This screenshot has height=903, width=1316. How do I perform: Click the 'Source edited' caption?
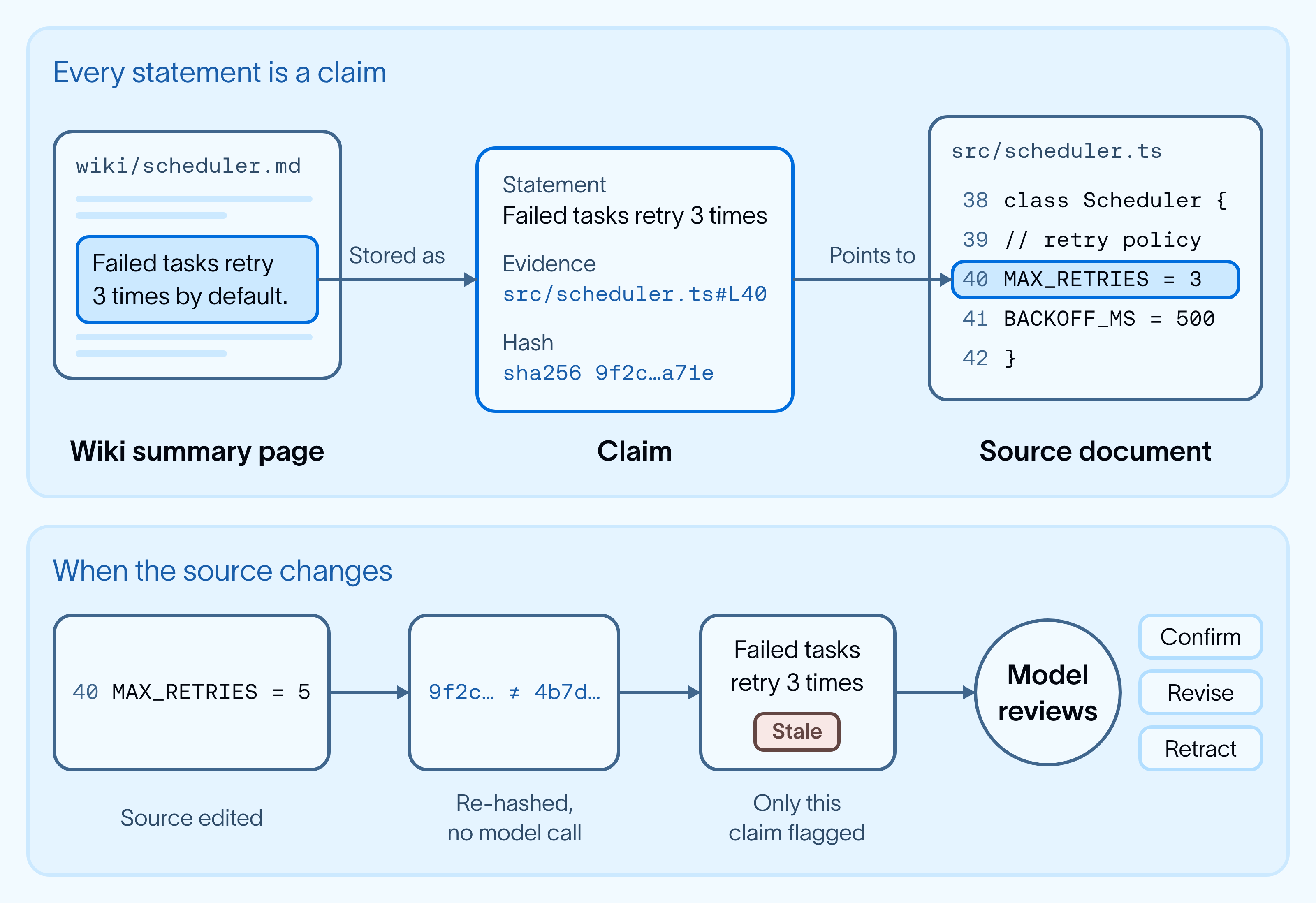(191, 818)
